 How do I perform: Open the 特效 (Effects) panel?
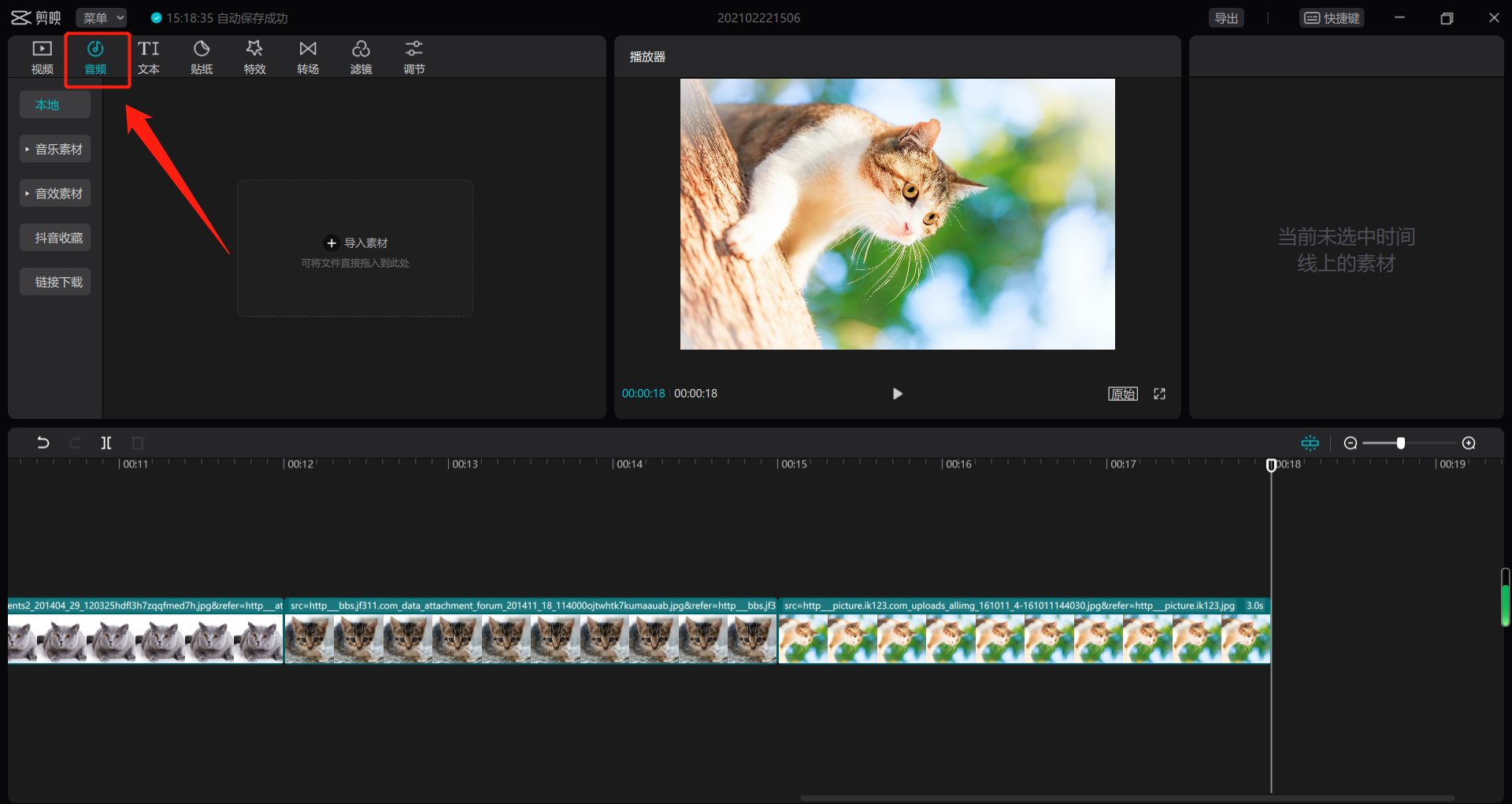[x=254, y=57]
